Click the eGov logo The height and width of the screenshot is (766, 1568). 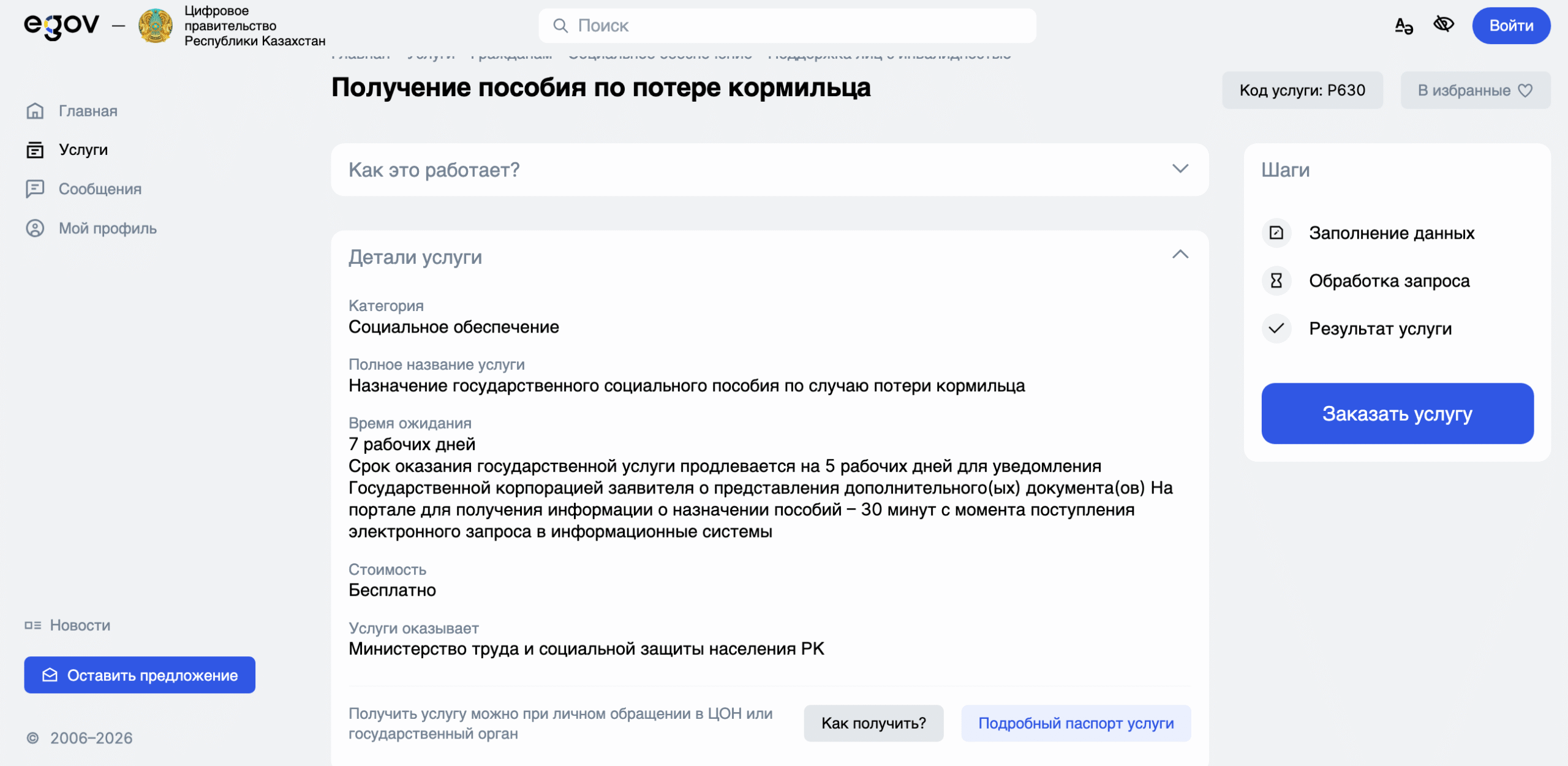(x=61, y=26)
